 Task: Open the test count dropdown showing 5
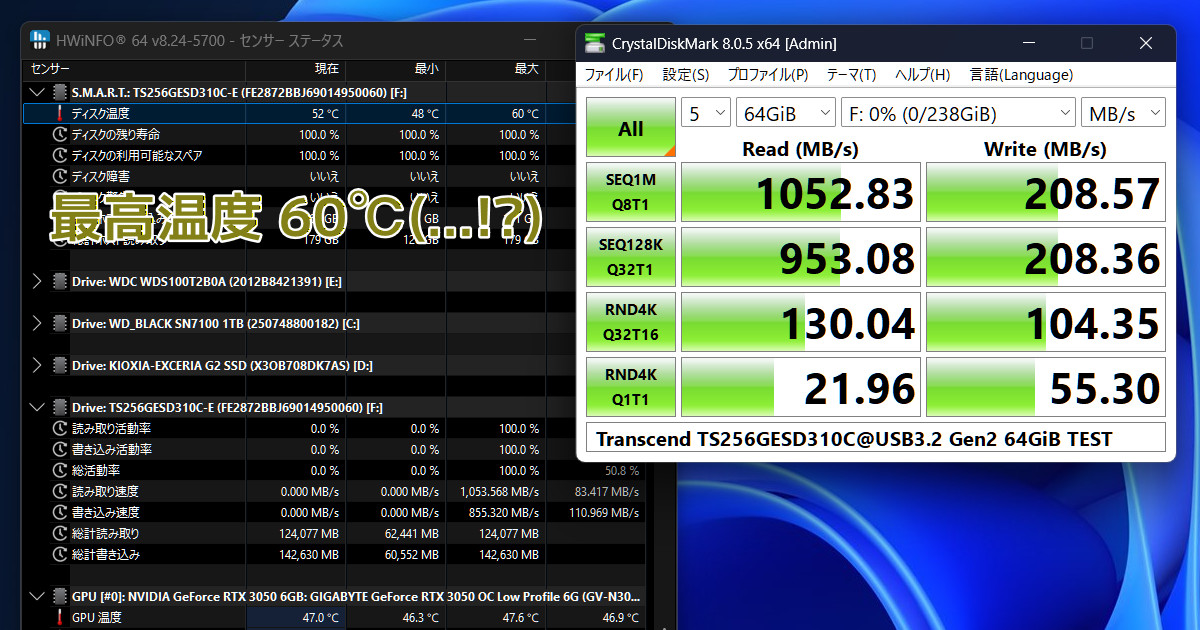point(706,113)
